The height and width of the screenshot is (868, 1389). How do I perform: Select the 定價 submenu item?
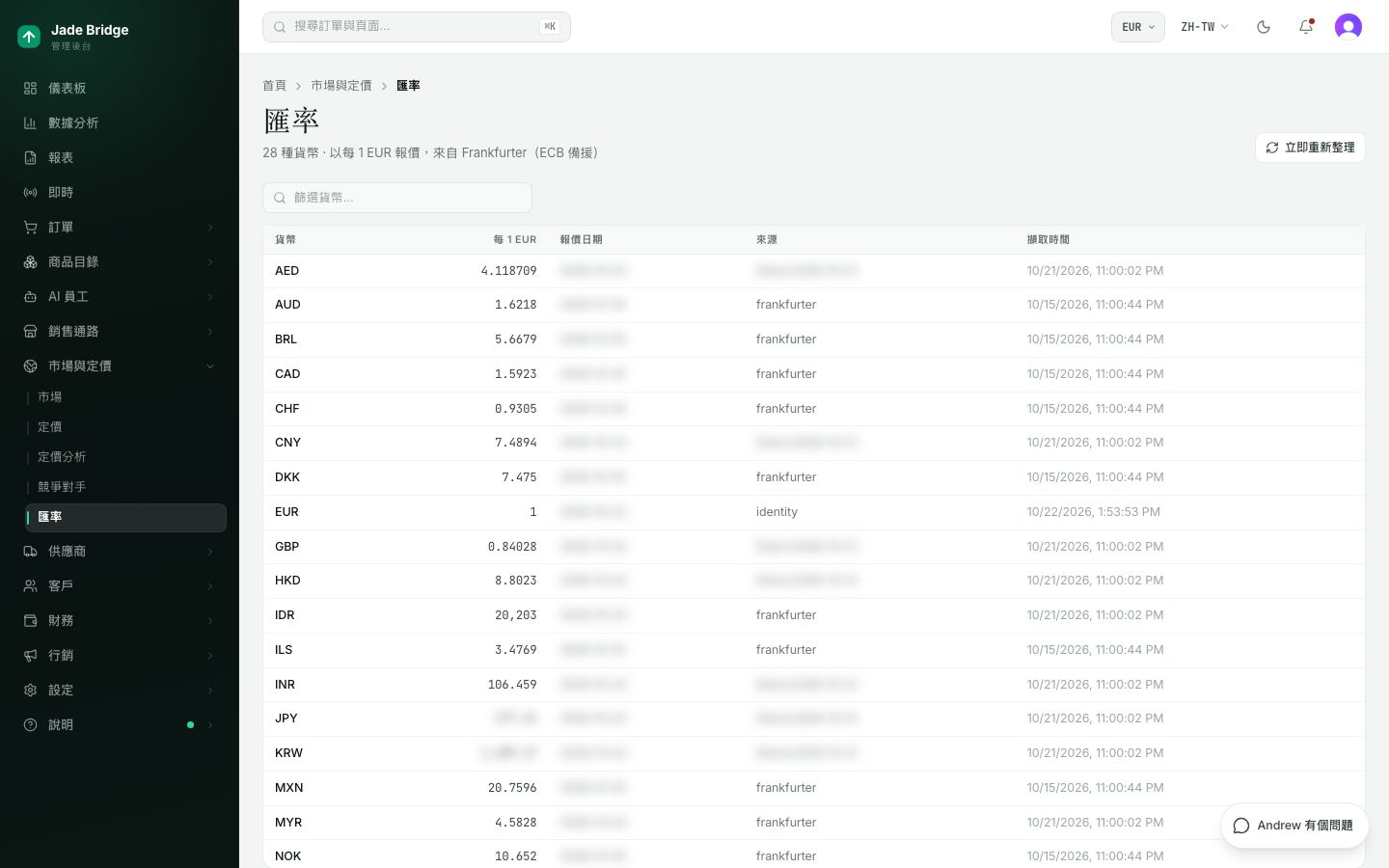tap(126, 427)
